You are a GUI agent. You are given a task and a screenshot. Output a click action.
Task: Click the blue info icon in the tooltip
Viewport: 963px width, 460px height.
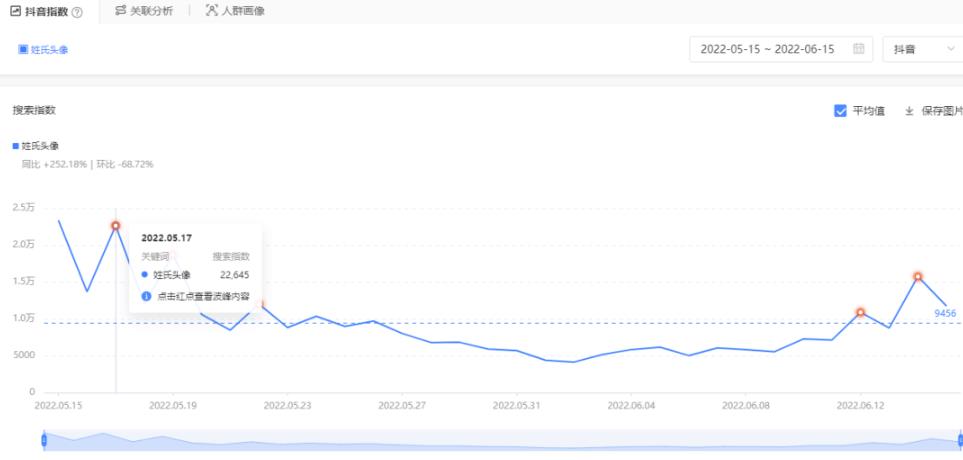(x=146, y=296)
